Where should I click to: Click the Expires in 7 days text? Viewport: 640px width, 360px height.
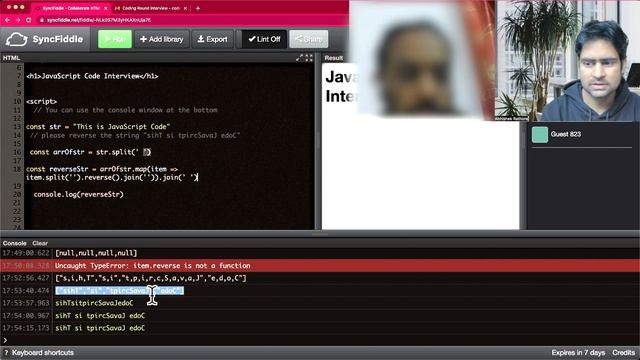[x=578, y=353]
